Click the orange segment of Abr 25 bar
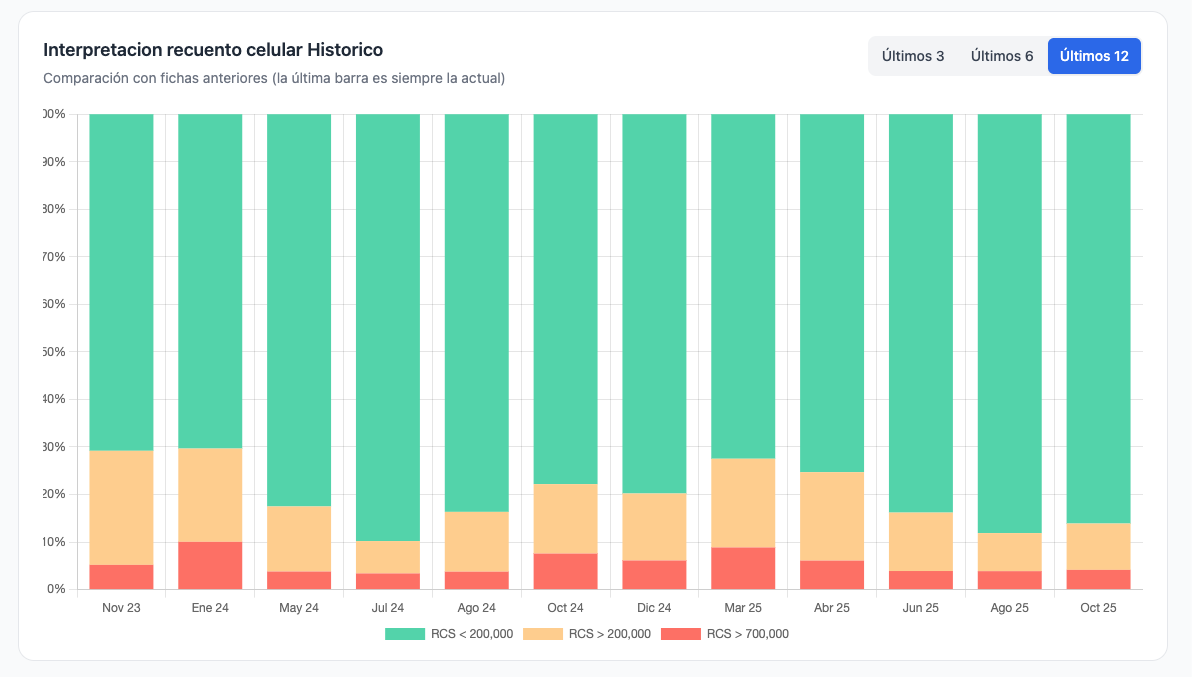 pyautogui.click(x=832, y=517)
